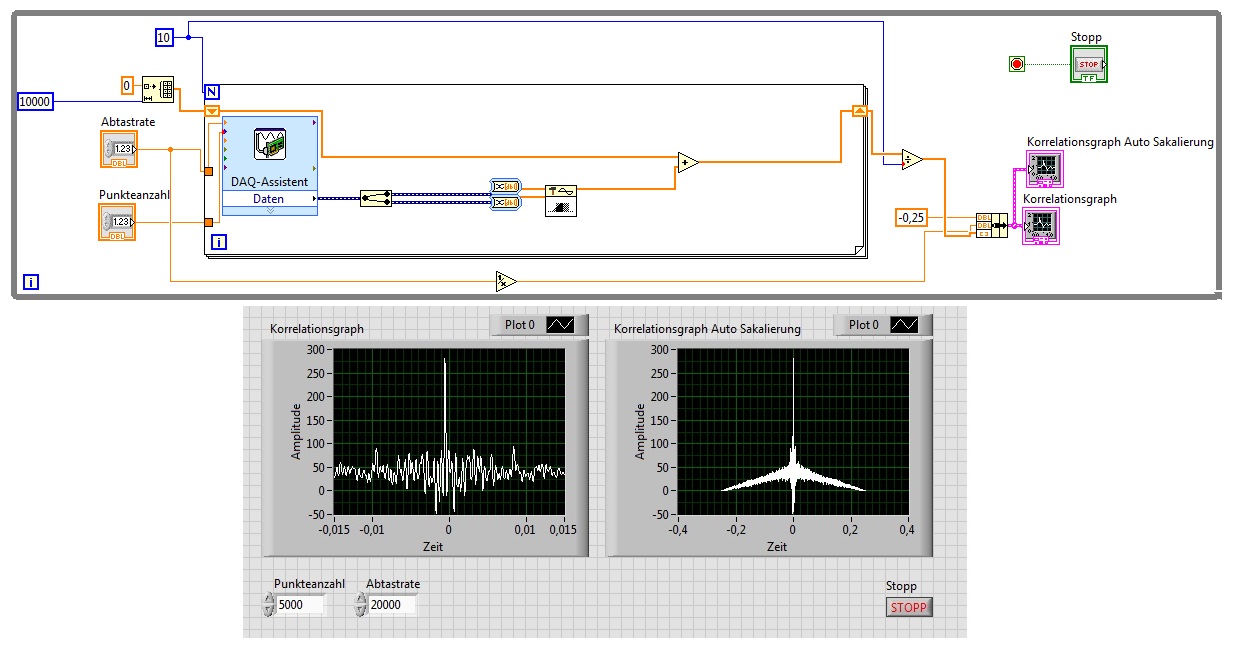The height and width of the screenshot is (645, 1236).
Task: Click the Punkteanzahl label on block diagram
Action: (132, 194)
